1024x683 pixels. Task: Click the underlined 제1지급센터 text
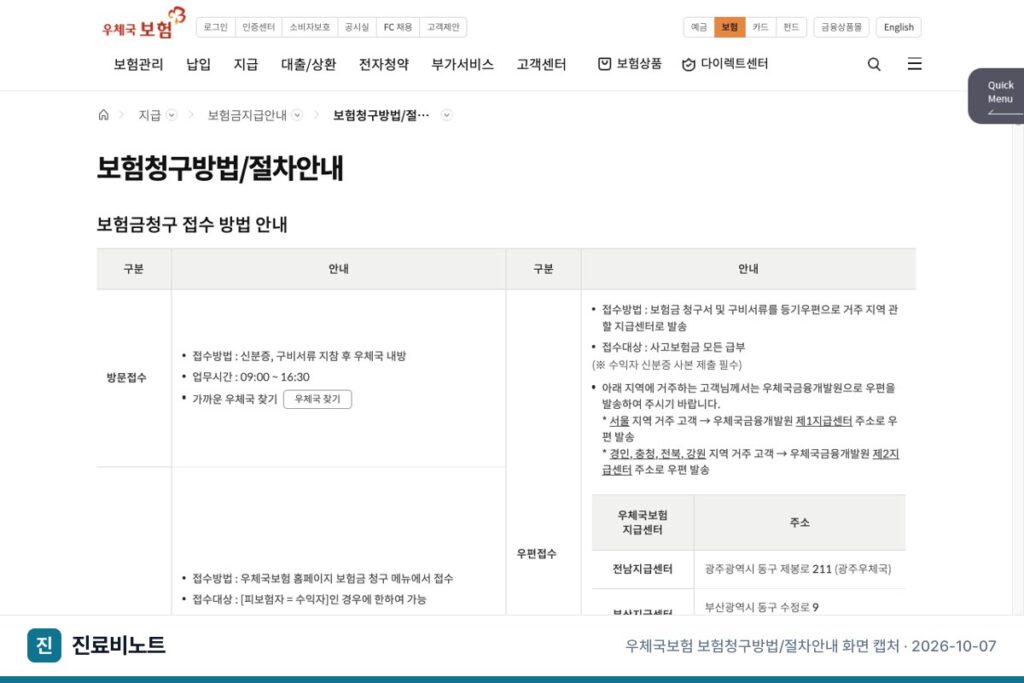coord(824,421)
